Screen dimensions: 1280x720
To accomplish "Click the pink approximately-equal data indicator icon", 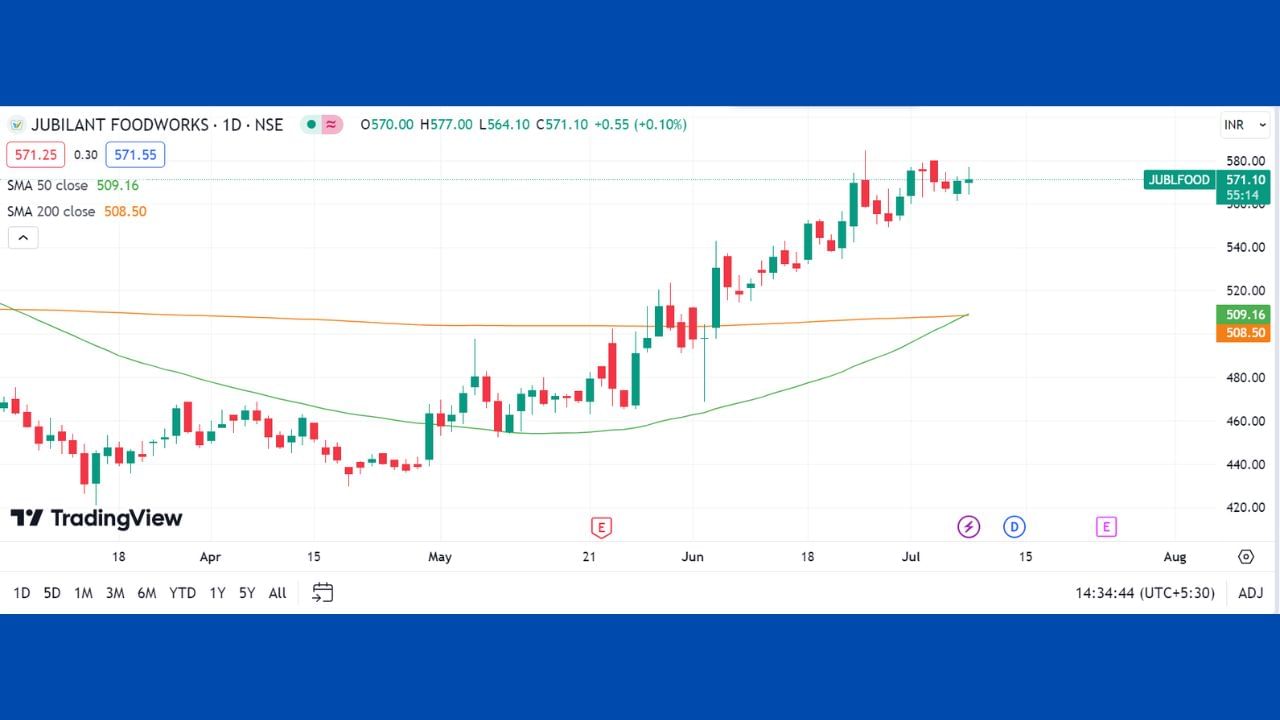I will click(x=332, y=125).
